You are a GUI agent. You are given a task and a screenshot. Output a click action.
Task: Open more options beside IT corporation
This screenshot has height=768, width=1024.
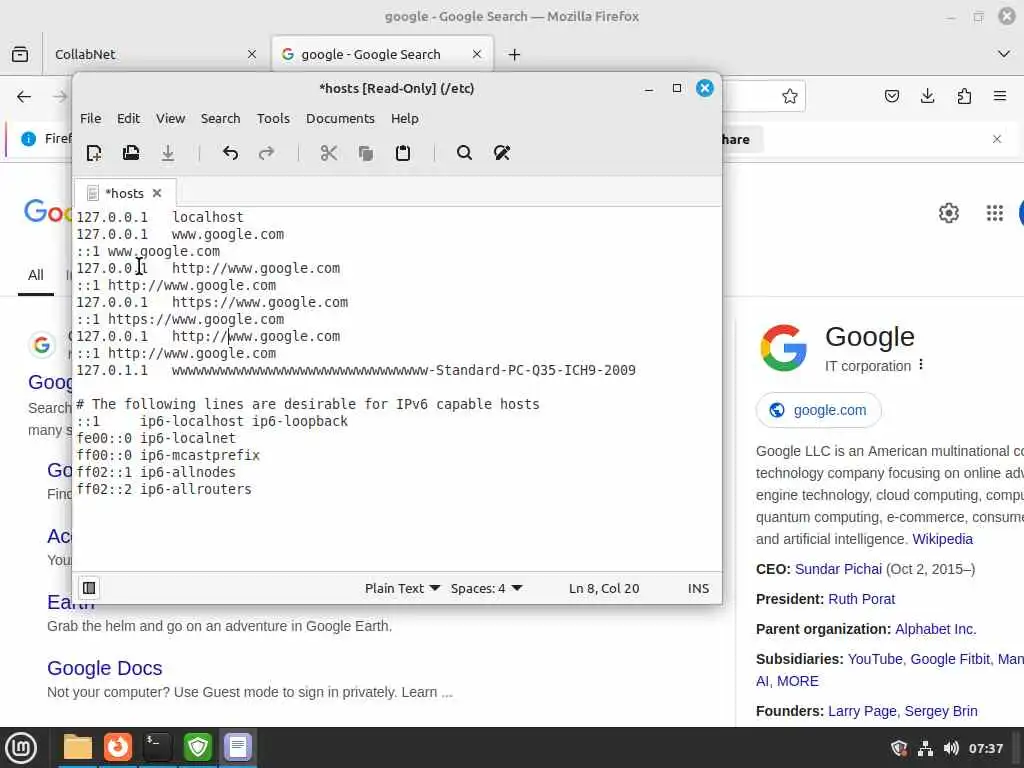921,364
